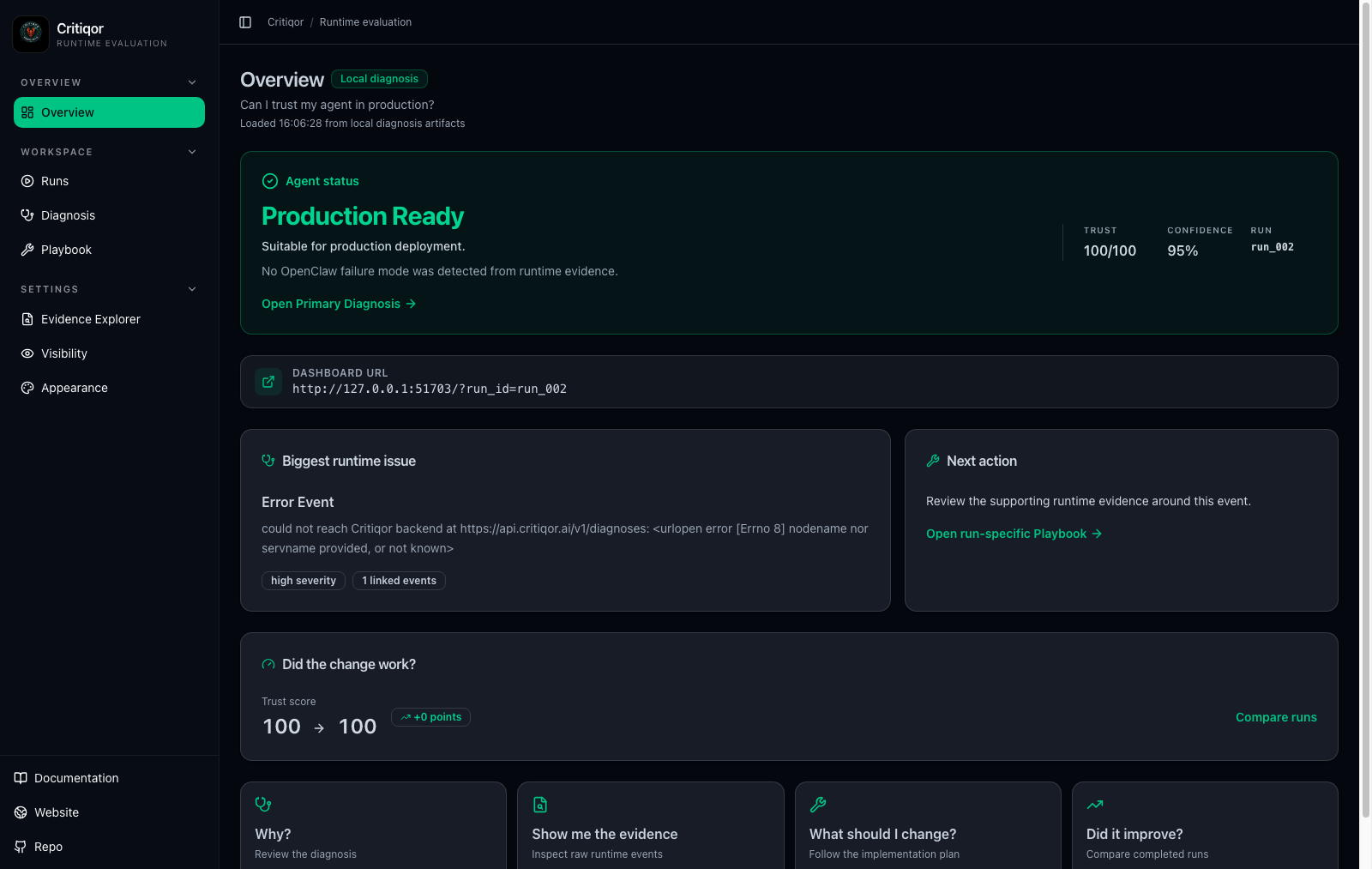This screenshot has height=869, width=1372.
Task: Collapse the Workspace sidebar section
Action: 192,152
